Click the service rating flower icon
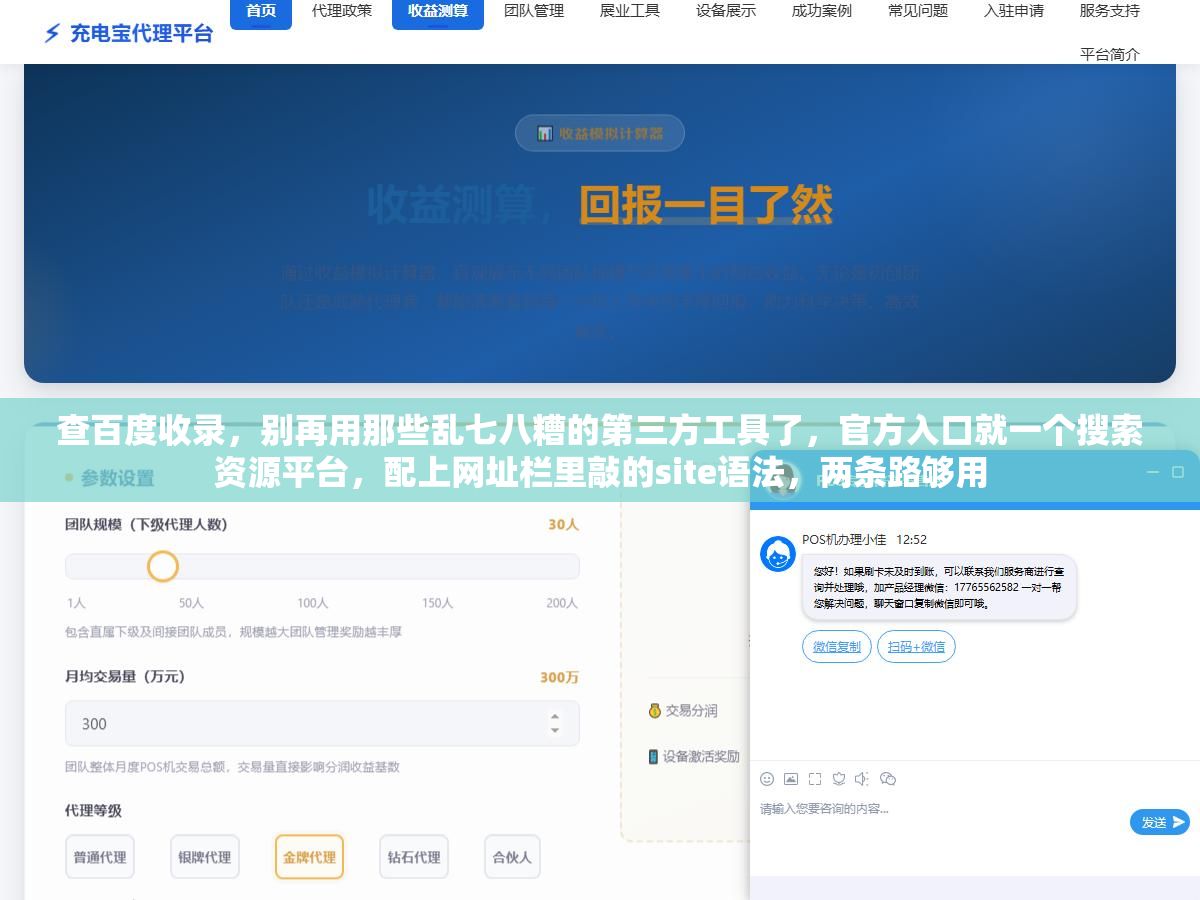This screenshot has width=1200, height=900. pyautogui.click(x=839, y=778)
